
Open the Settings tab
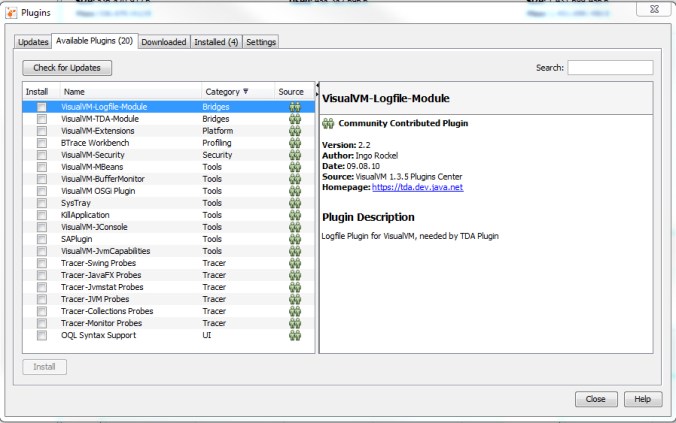261,42
